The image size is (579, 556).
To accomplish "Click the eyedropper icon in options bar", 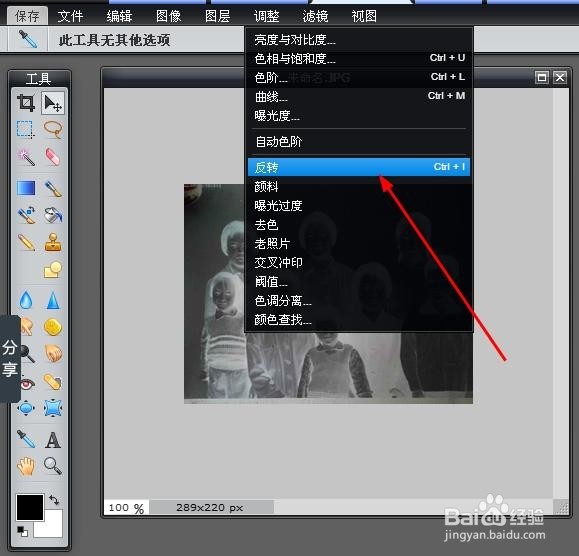I will point(28,39).
